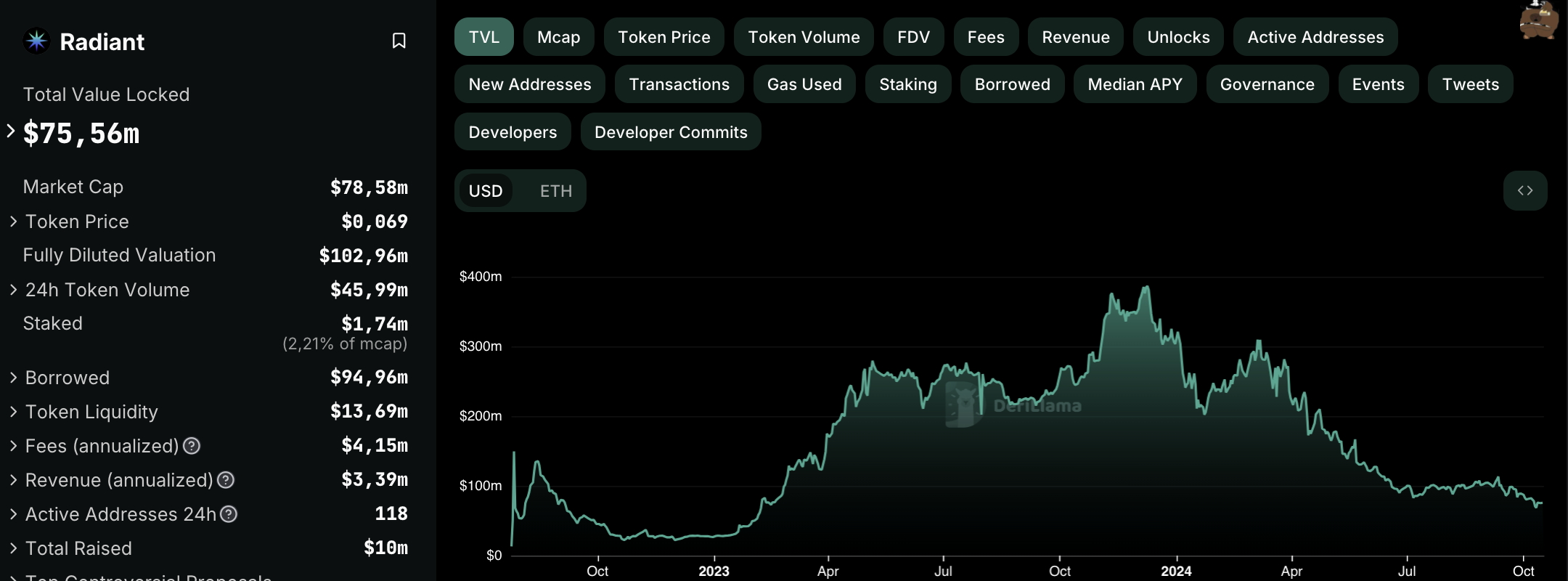Enable Revenue on the chart
This screenshot has height=581, width=1568.
click(x=1076, y=37)
